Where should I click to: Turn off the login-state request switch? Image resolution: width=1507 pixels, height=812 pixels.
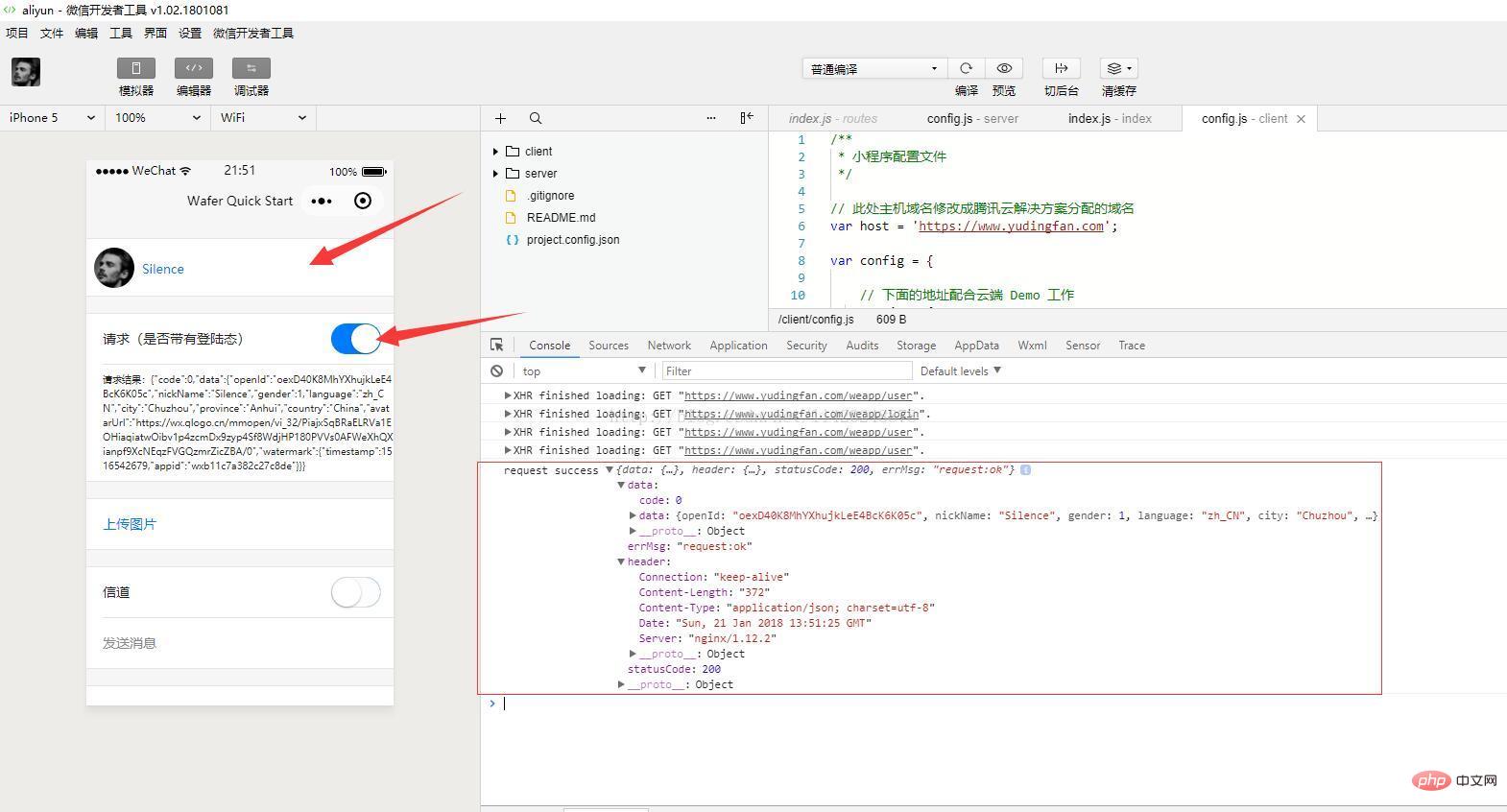click(x=356, y=339)
